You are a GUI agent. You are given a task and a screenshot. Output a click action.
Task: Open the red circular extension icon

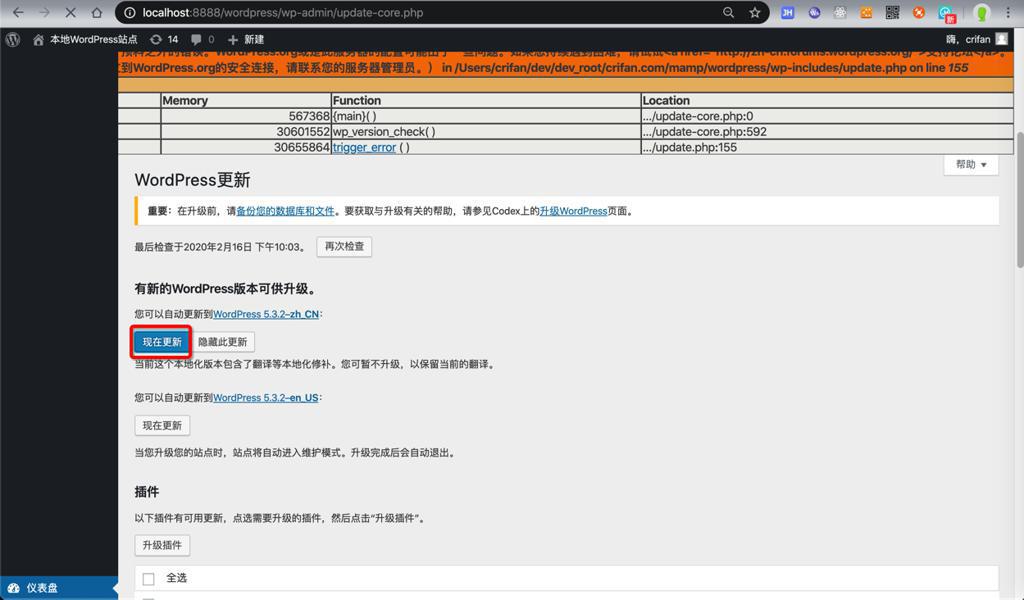point(918,12)
